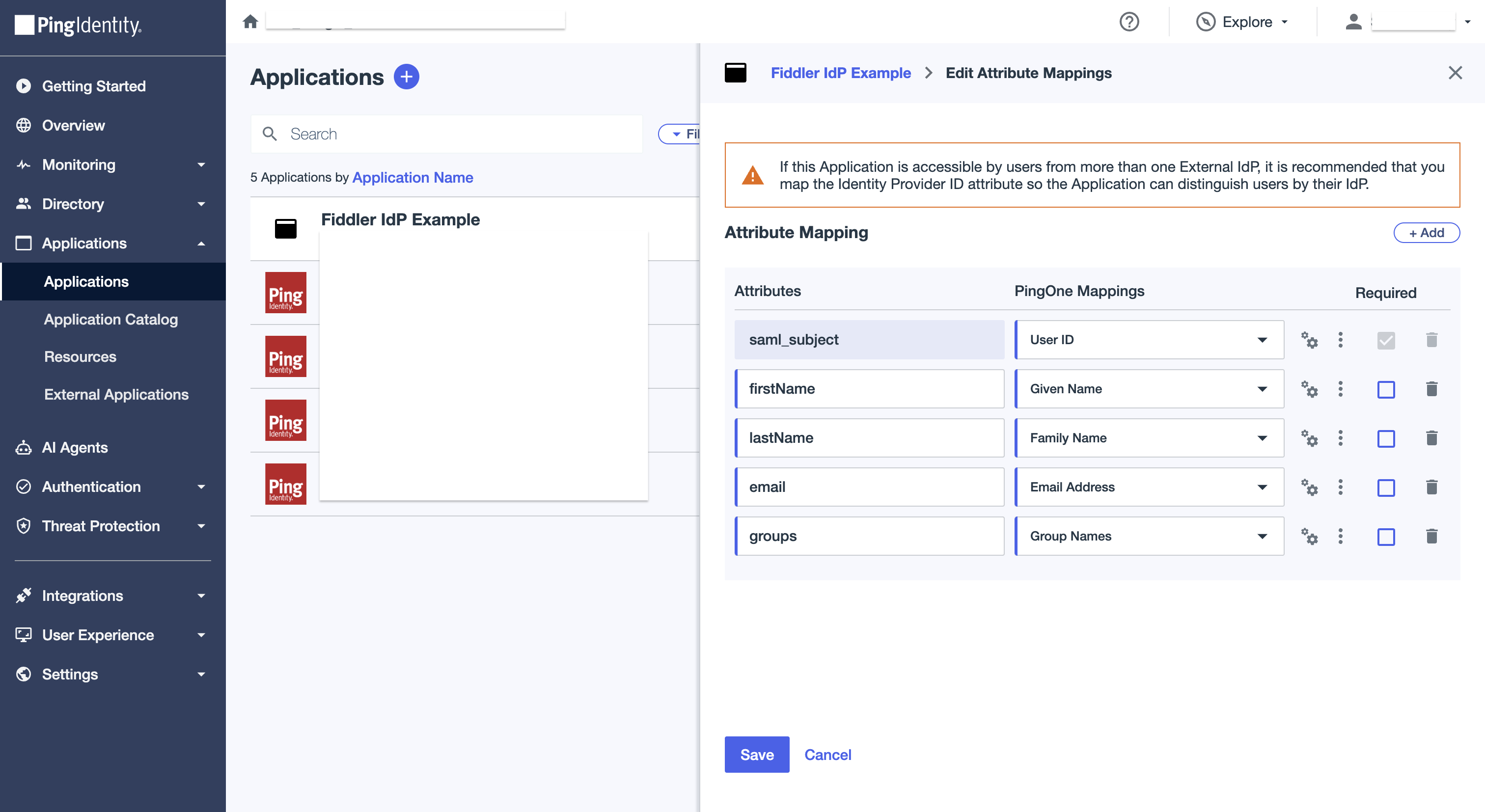Delete the groups attribute mapping
Viewport: 1485px width, 812px height.
tap(1431, 537)
